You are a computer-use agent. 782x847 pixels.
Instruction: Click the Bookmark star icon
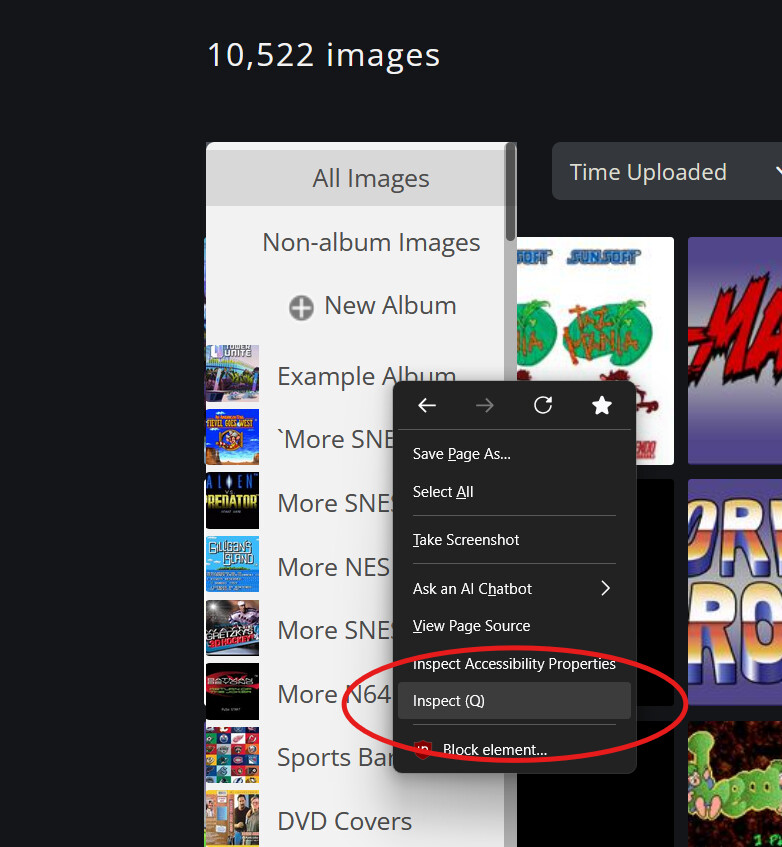601,405
